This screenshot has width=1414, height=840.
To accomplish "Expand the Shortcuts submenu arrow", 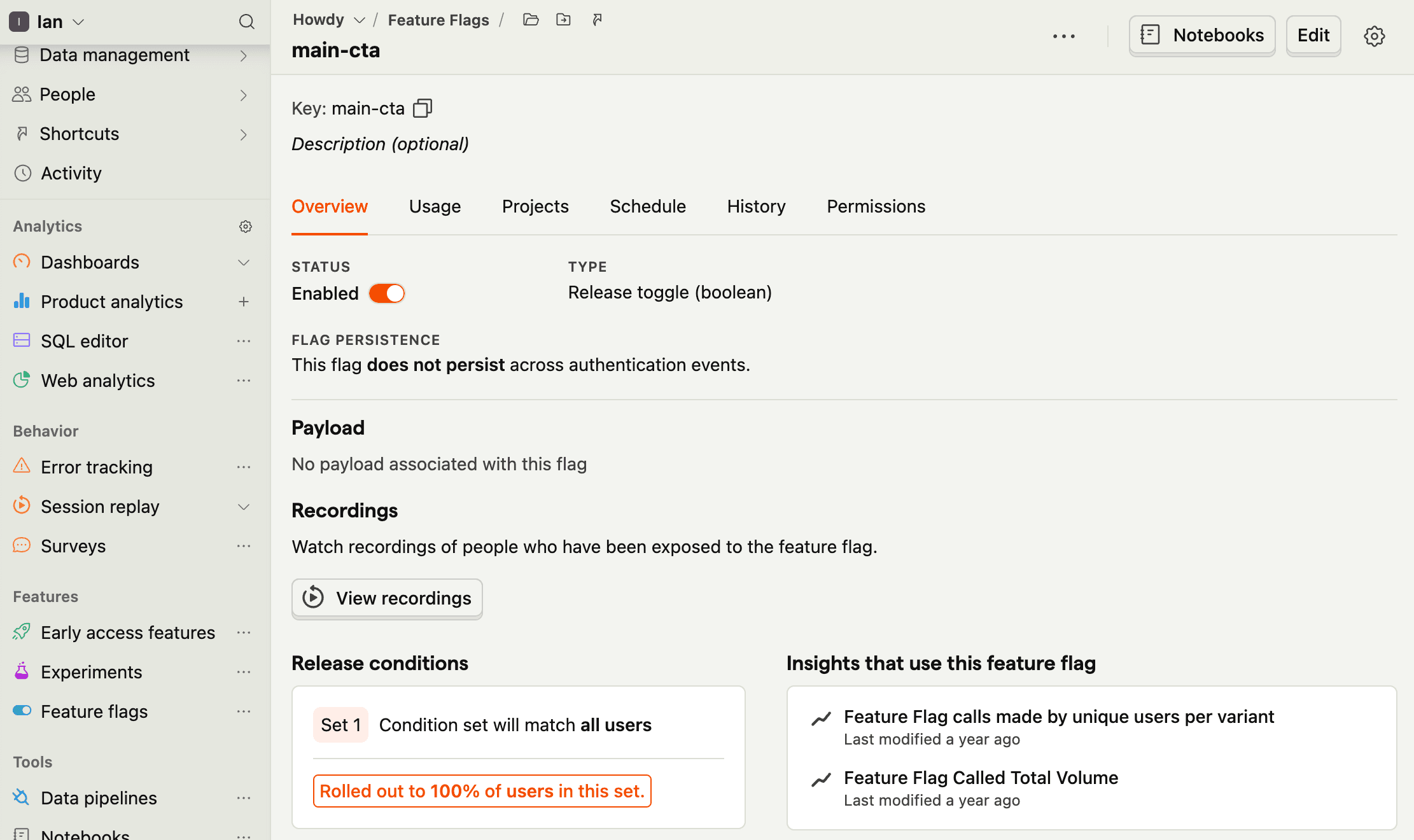I will 243,134.
